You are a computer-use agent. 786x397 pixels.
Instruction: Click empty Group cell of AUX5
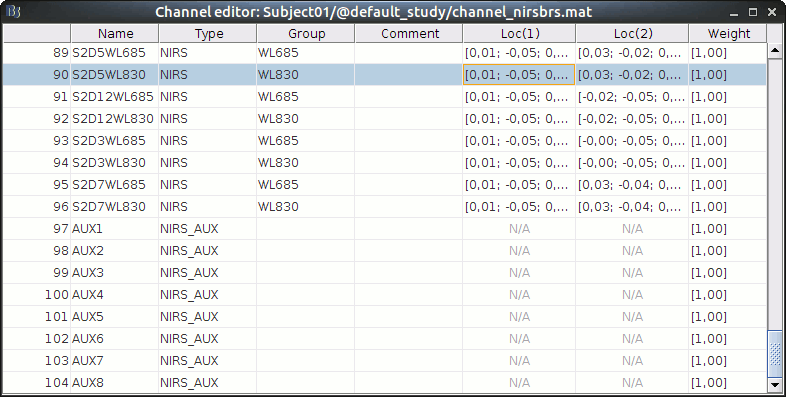(306, 317)
